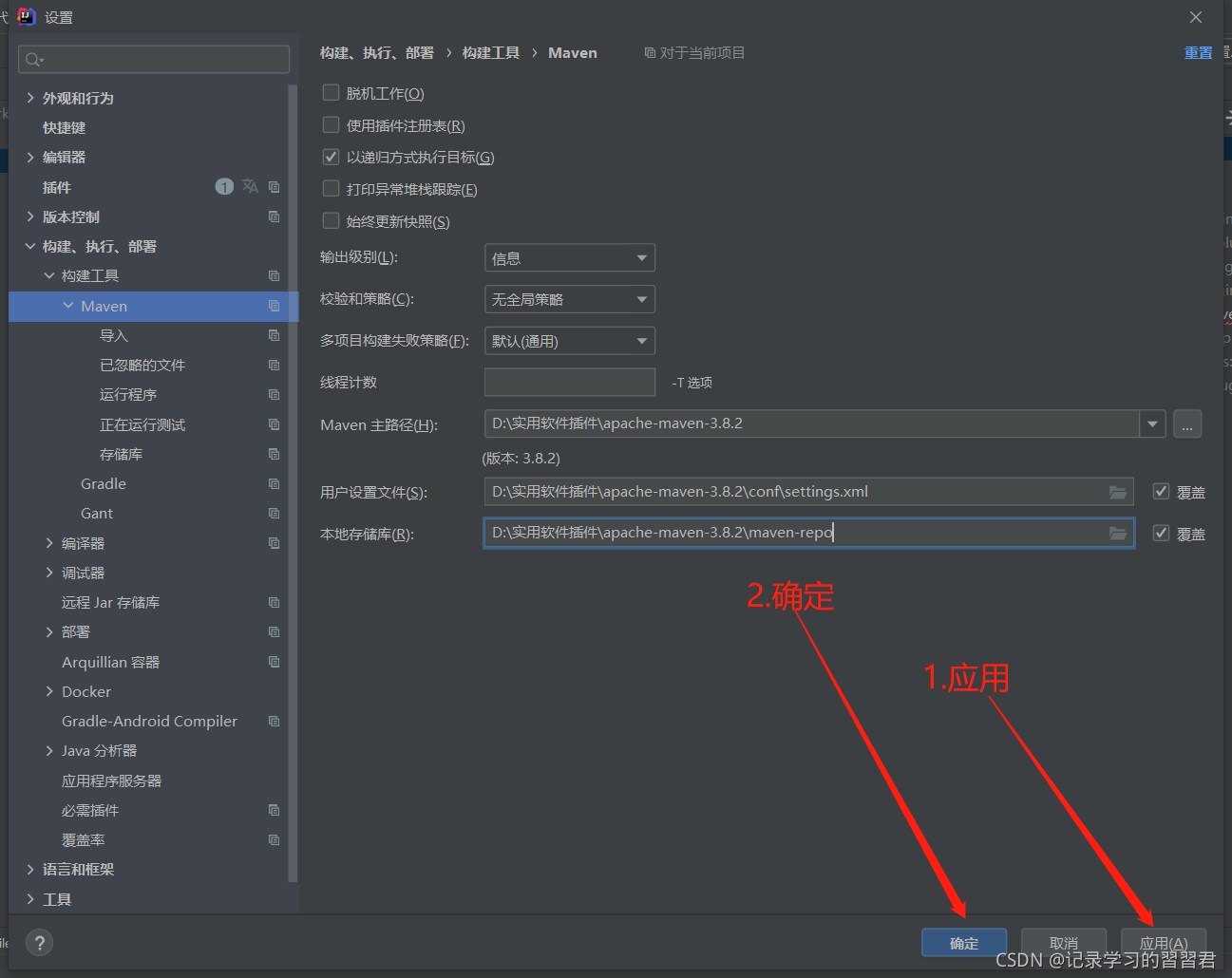Enable the 脱机工作 checkbox
The image size is (1232, 978).
tap(331, 92)
